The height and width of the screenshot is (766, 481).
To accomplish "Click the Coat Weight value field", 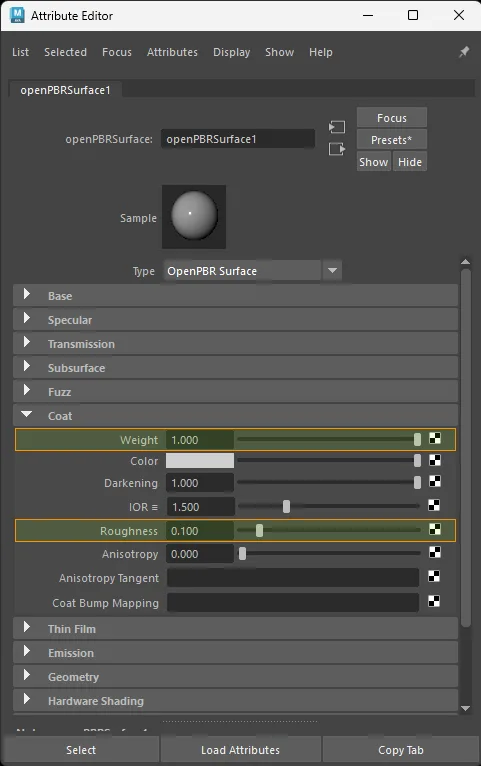I will pos(200,440).
